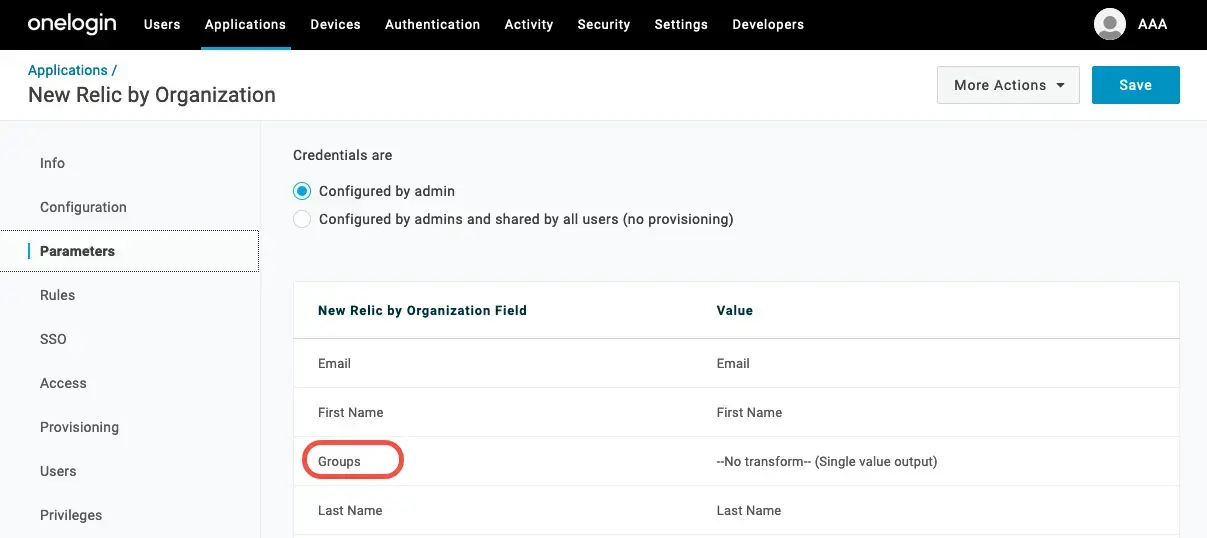
Task: Click the Save button
Action: point(1135,85)
